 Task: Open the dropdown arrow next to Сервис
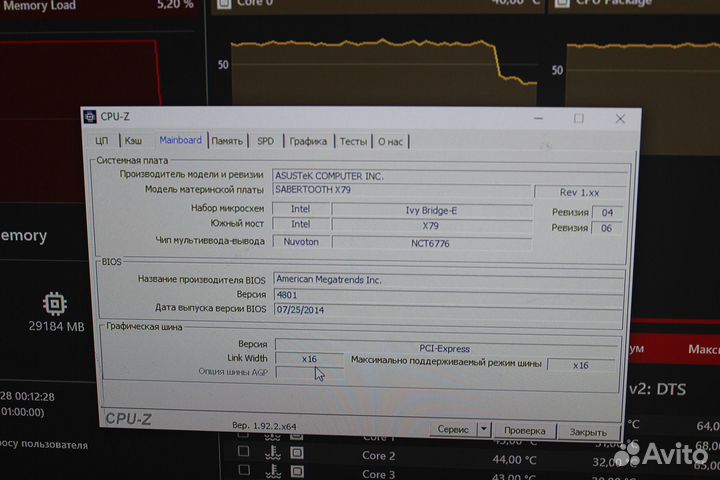[x=484, y=430]
